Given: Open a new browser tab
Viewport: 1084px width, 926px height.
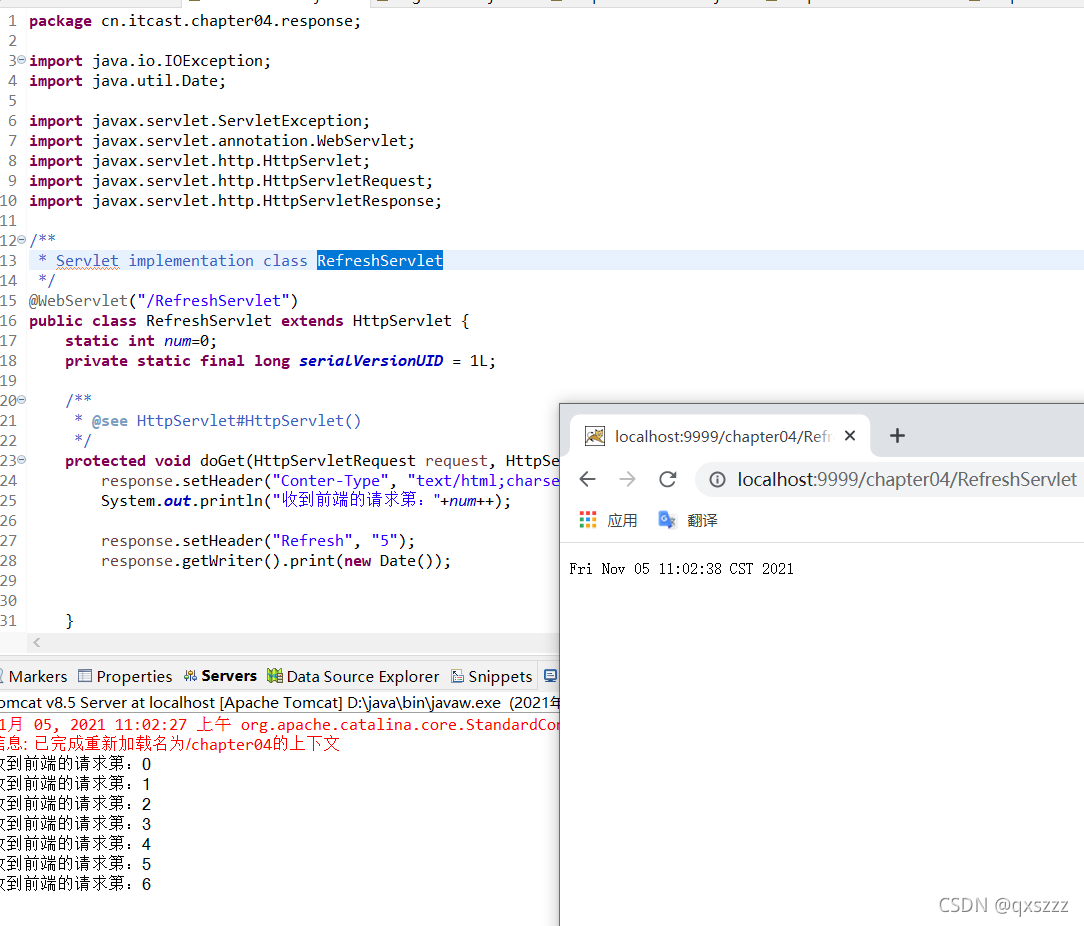Looking at the screenshot, I should coord(897,436).
